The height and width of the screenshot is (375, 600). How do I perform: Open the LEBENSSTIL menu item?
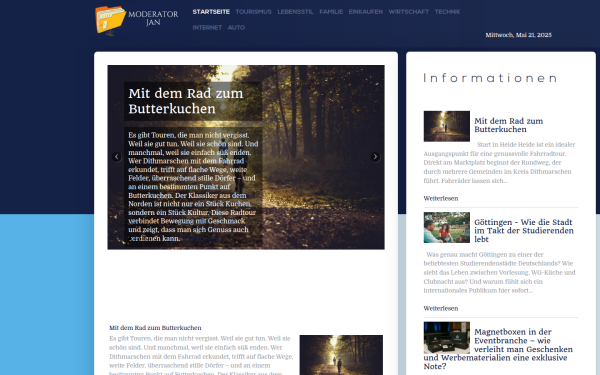pyautogui.click(x=295, y=12)
